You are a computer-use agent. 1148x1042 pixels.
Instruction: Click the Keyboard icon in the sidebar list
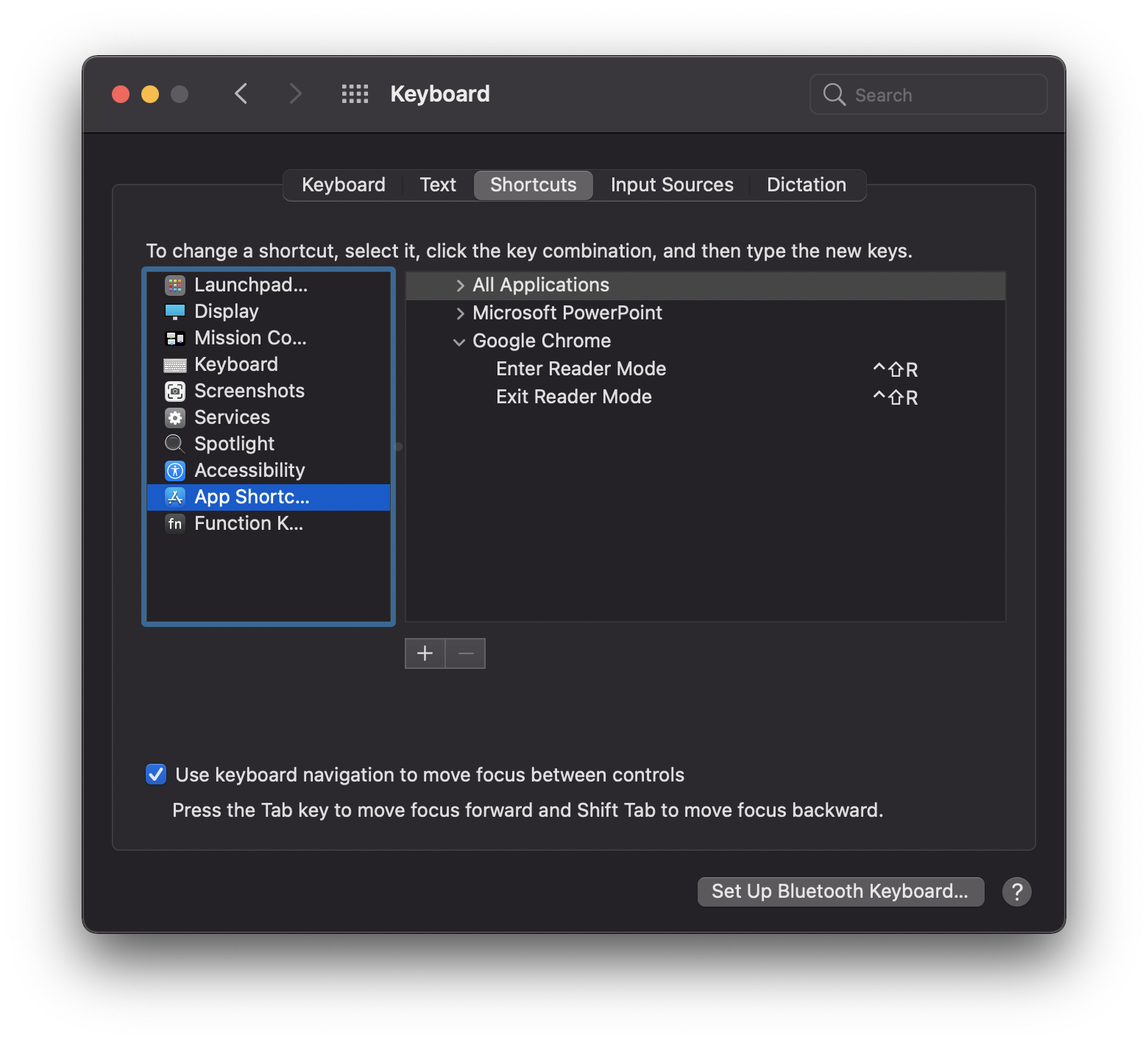point(175,365)
